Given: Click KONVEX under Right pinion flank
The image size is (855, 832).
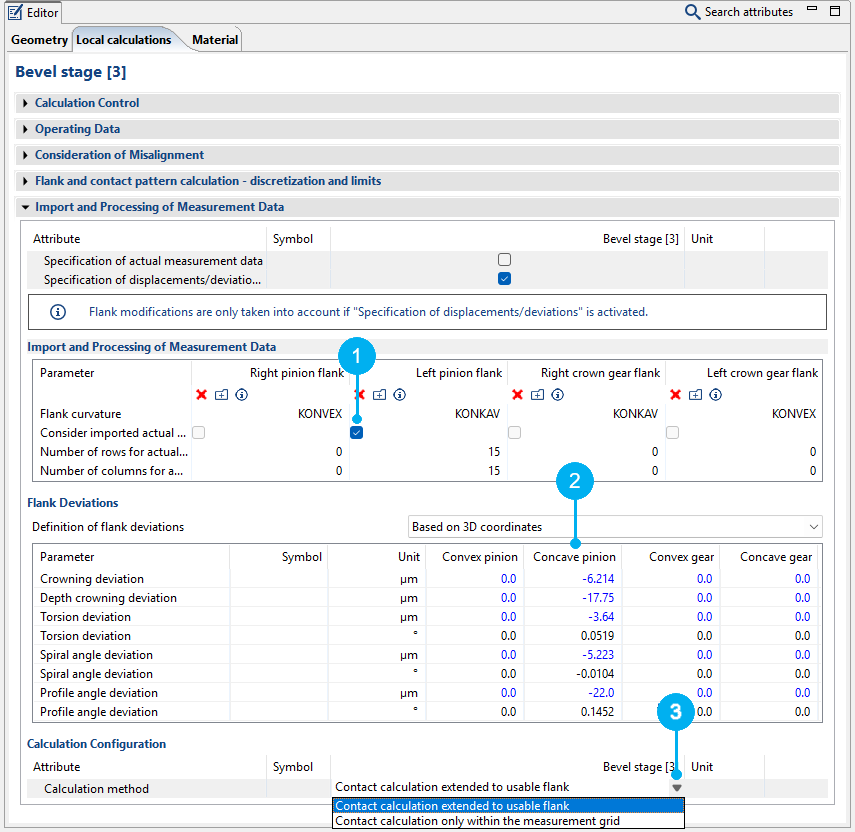Looking at the screenshot, I should [320, 414].
